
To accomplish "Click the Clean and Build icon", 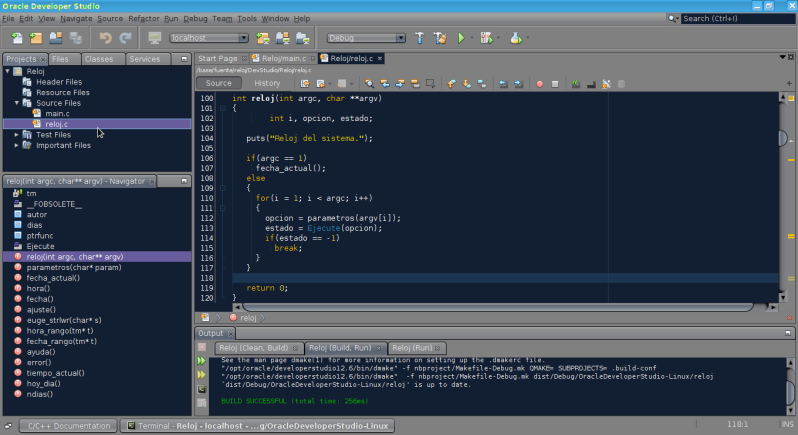I will coord(438,38).
